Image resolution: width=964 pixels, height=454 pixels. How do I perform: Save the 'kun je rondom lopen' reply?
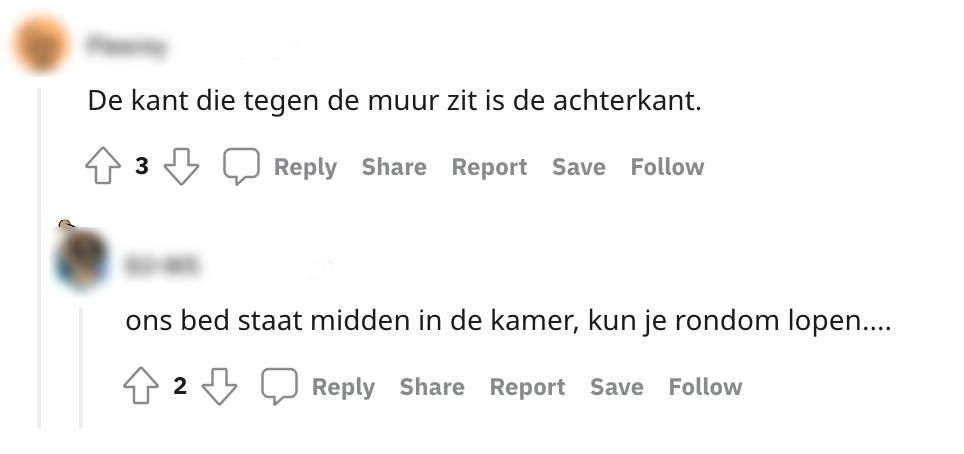(616, 387)
